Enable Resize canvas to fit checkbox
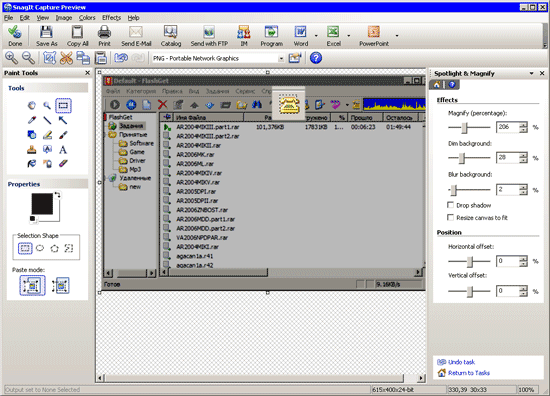The height and width of the screenshot is (396, 550). 450,217
